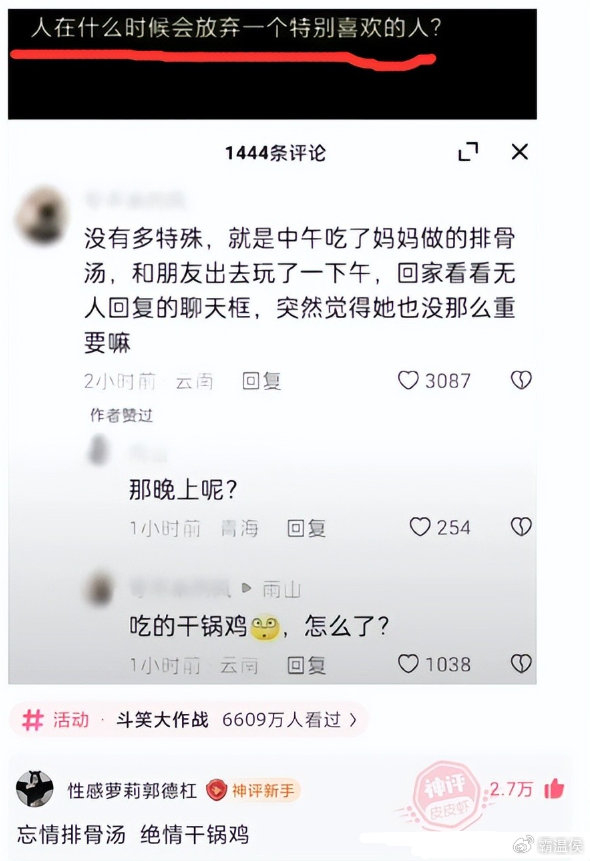Open the hashtag 活动 tag
Screen dimensions: 590x861
point(55,719)
